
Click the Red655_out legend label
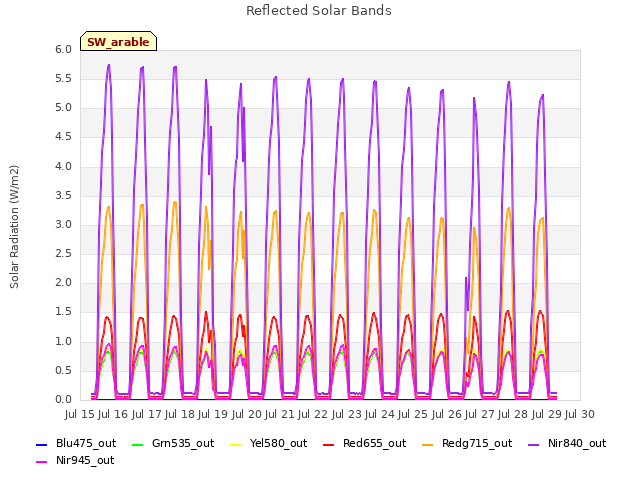374,443
